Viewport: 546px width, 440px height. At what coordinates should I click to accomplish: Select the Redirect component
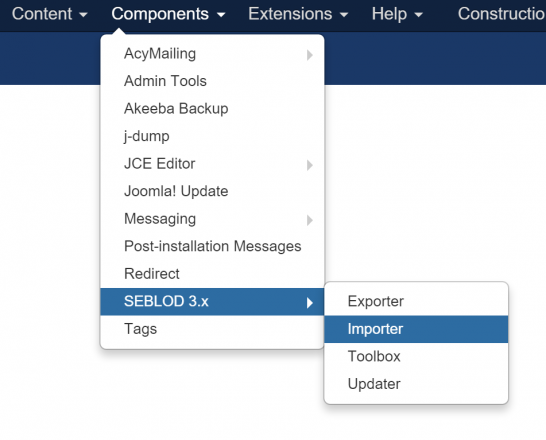212,274
